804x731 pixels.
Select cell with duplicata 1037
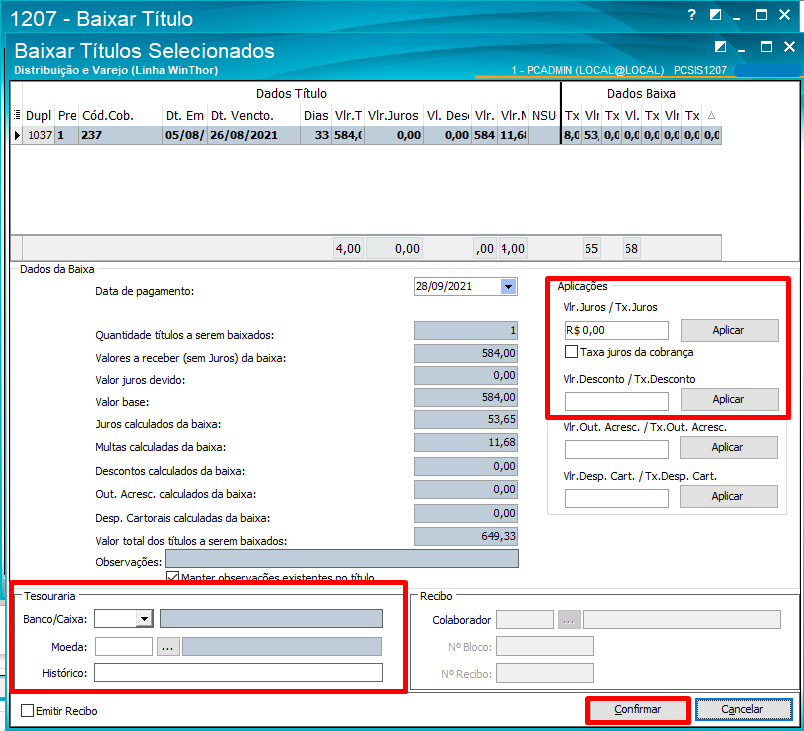(x=39, y=135)
